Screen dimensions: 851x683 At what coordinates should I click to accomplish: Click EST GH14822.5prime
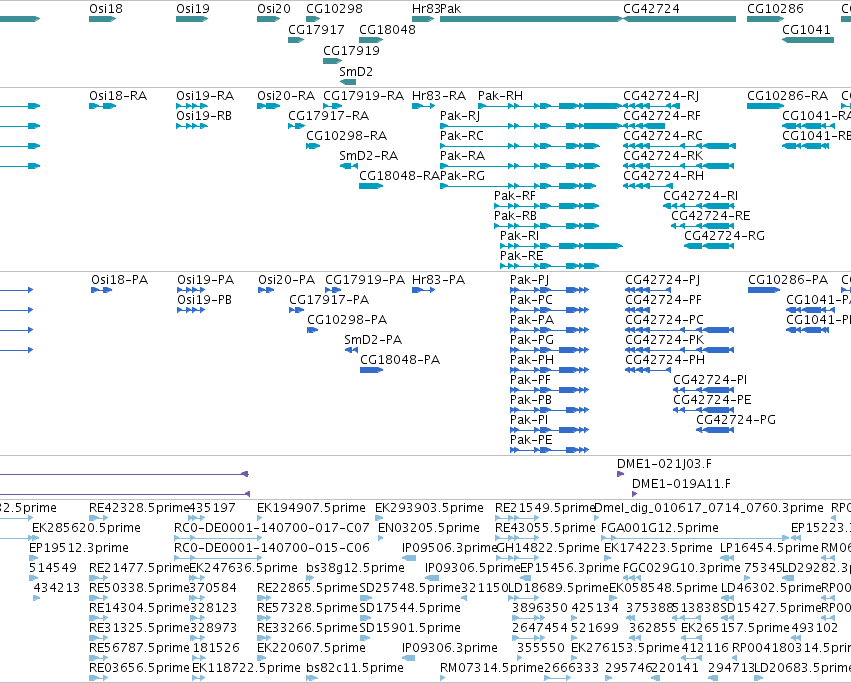pyautogui.click(x=548, y=548)
